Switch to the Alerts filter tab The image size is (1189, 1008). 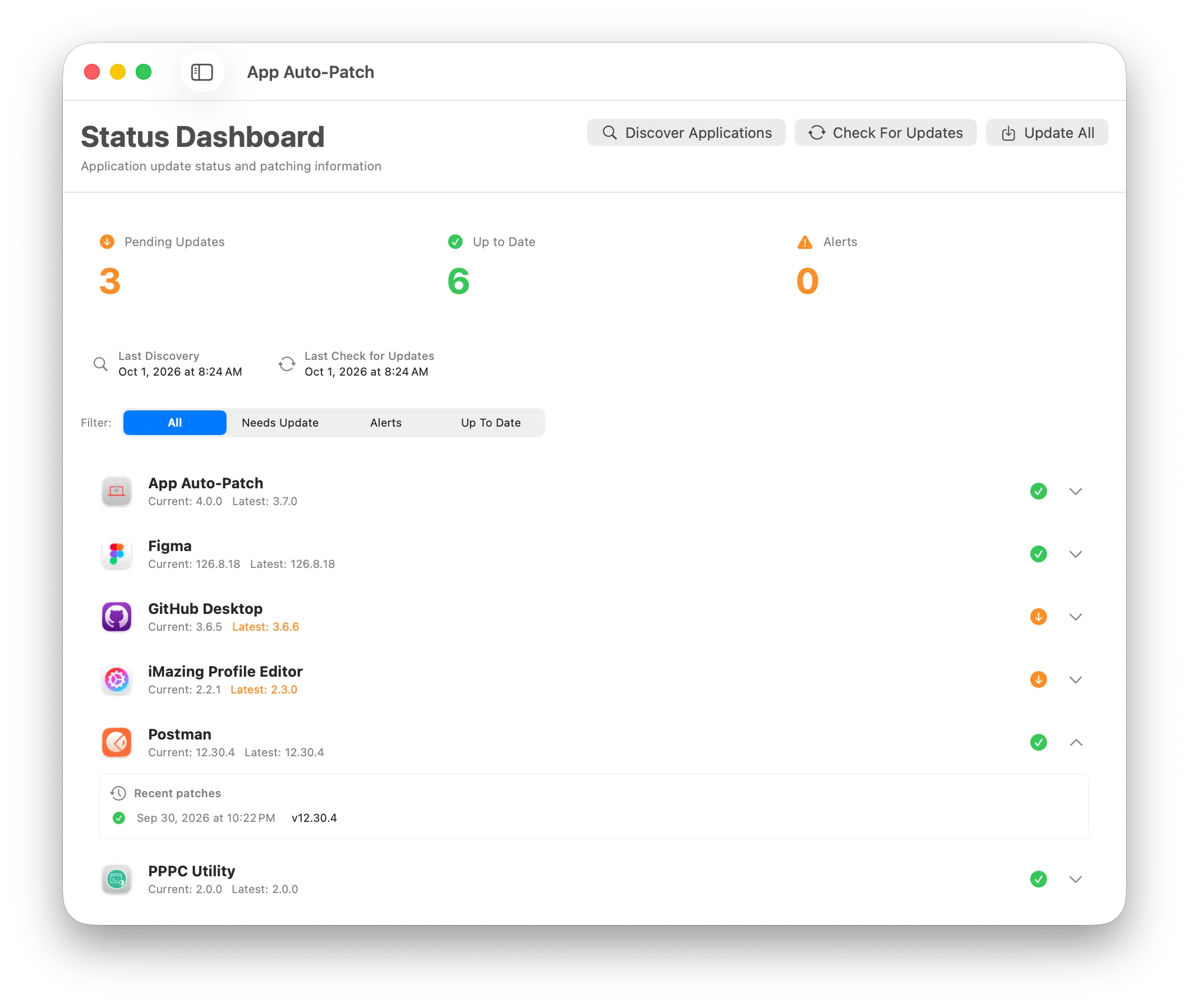click(x=386, y=423)
